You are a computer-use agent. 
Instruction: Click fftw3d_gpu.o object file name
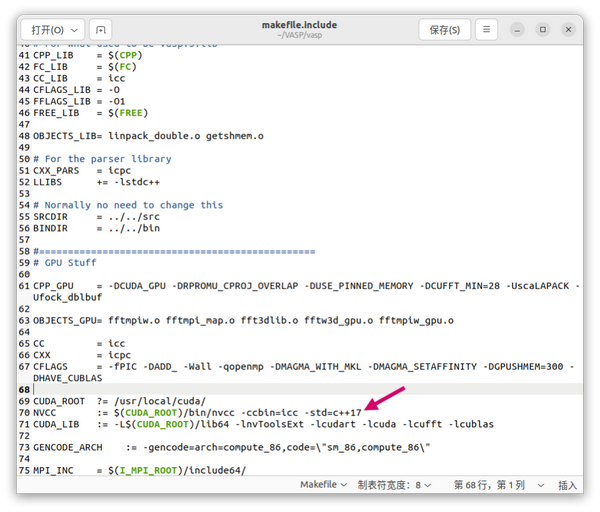pyautogui.click(x=338, y=321)
